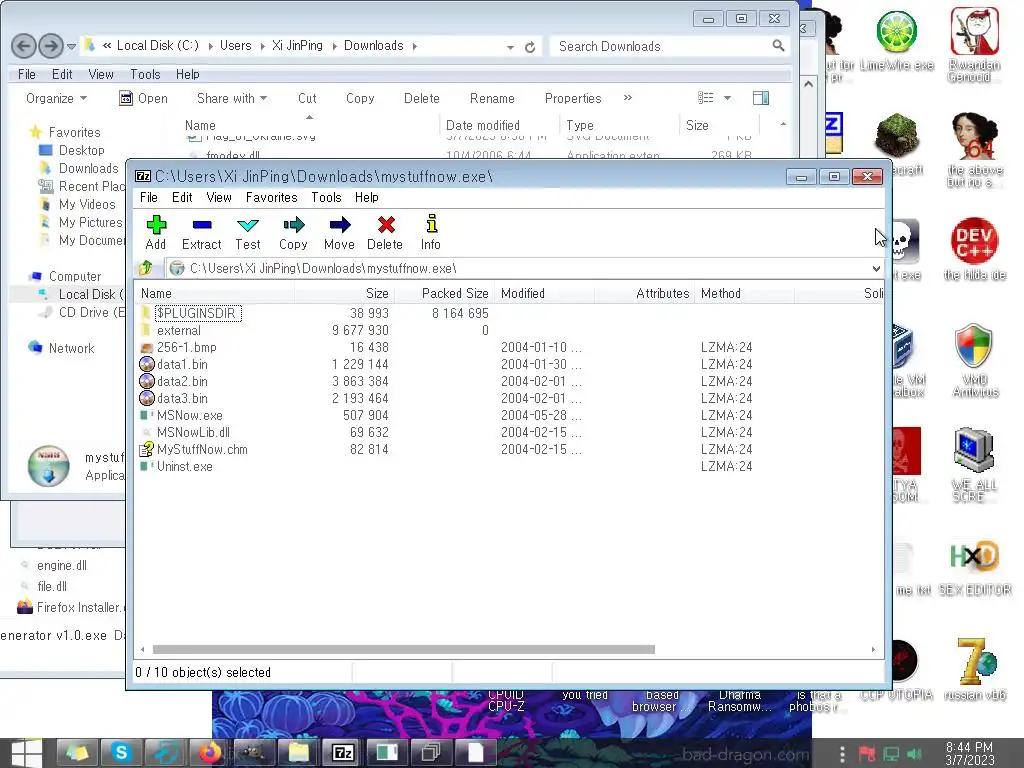Select MSNowLib.dll in the archive

(x=193, y=432)
